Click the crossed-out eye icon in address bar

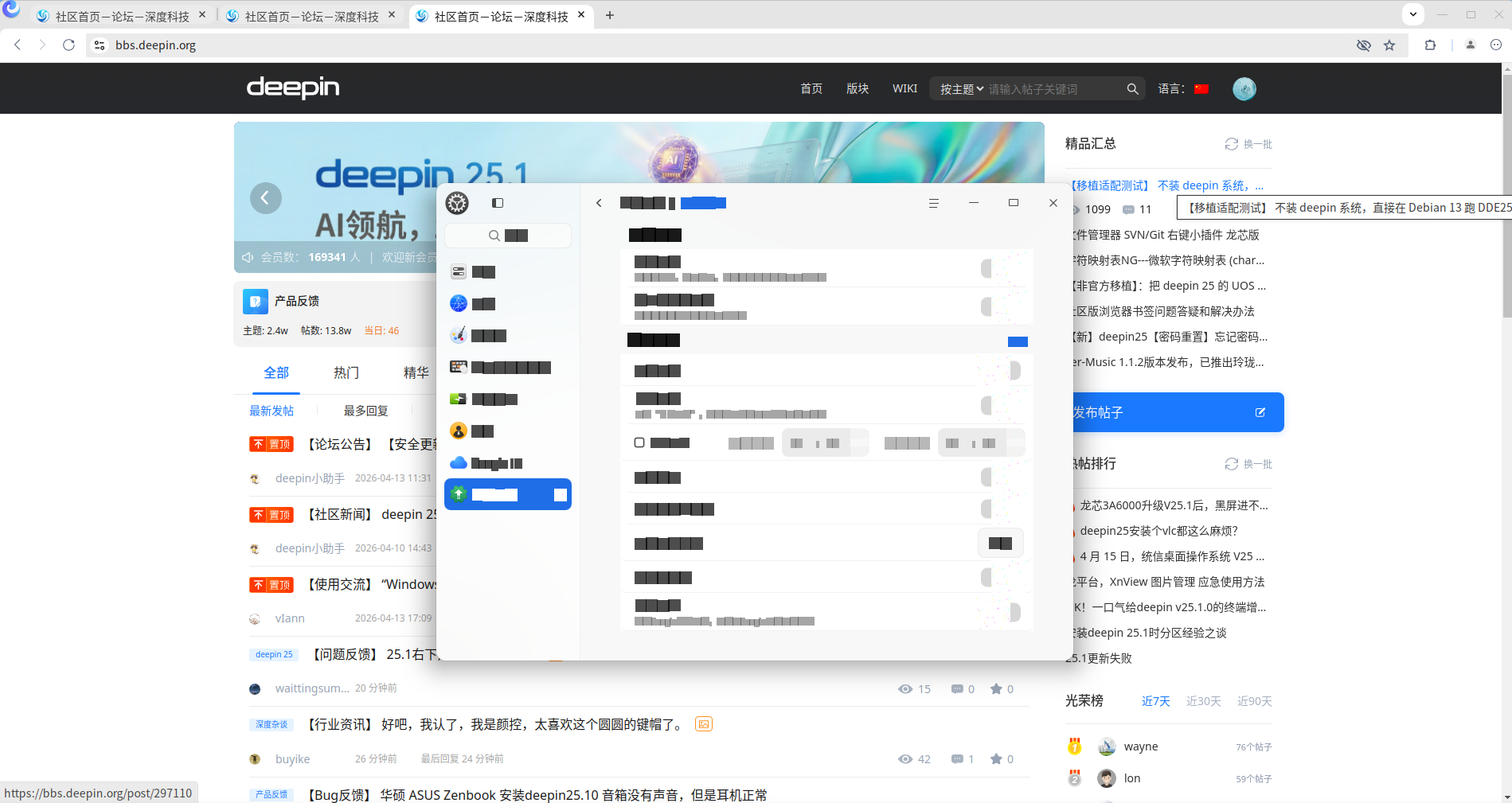tap(1364, 45)
